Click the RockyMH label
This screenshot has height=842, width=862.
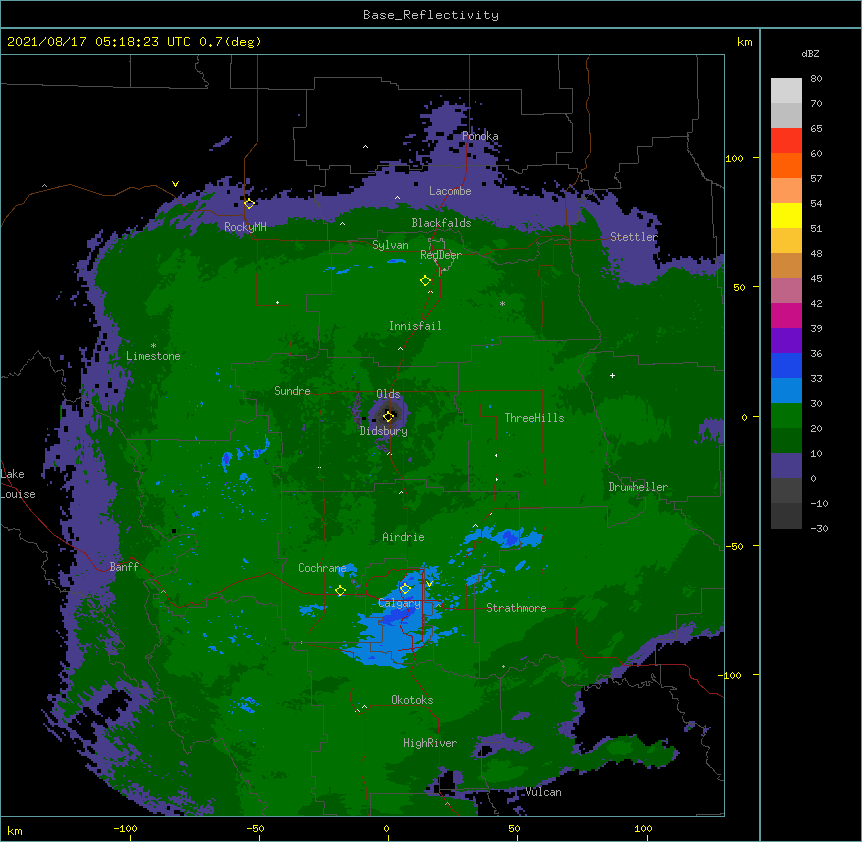pos(245,227)
